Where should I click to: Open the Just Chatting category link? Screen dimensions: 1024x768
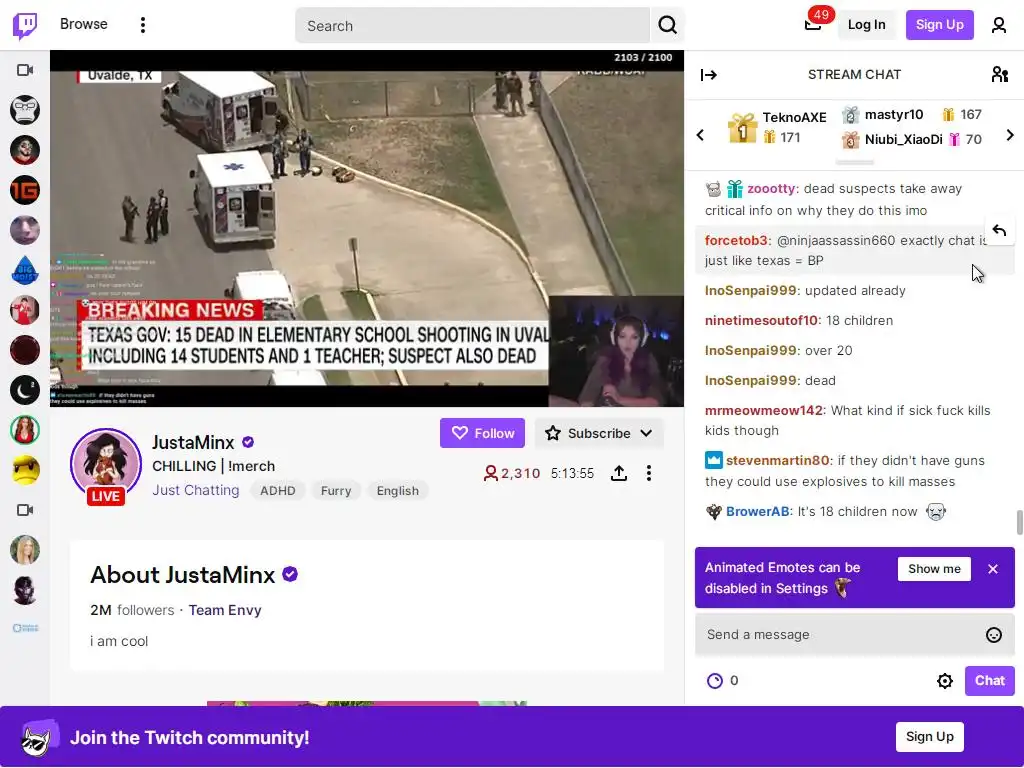pyautogui.click(x=196, y=490)
